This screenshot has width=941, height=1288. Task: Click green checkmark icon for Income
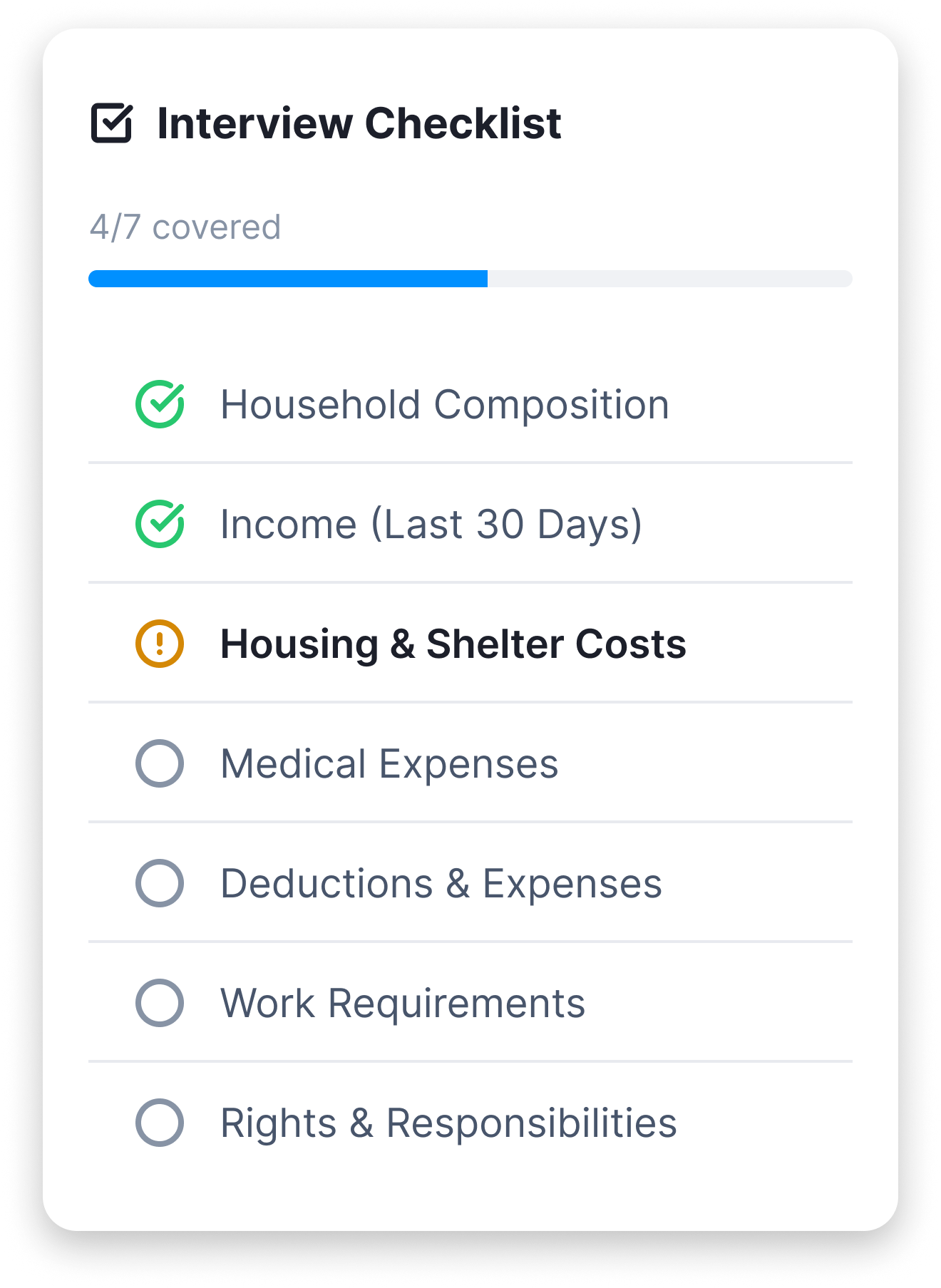pos(160,524)
